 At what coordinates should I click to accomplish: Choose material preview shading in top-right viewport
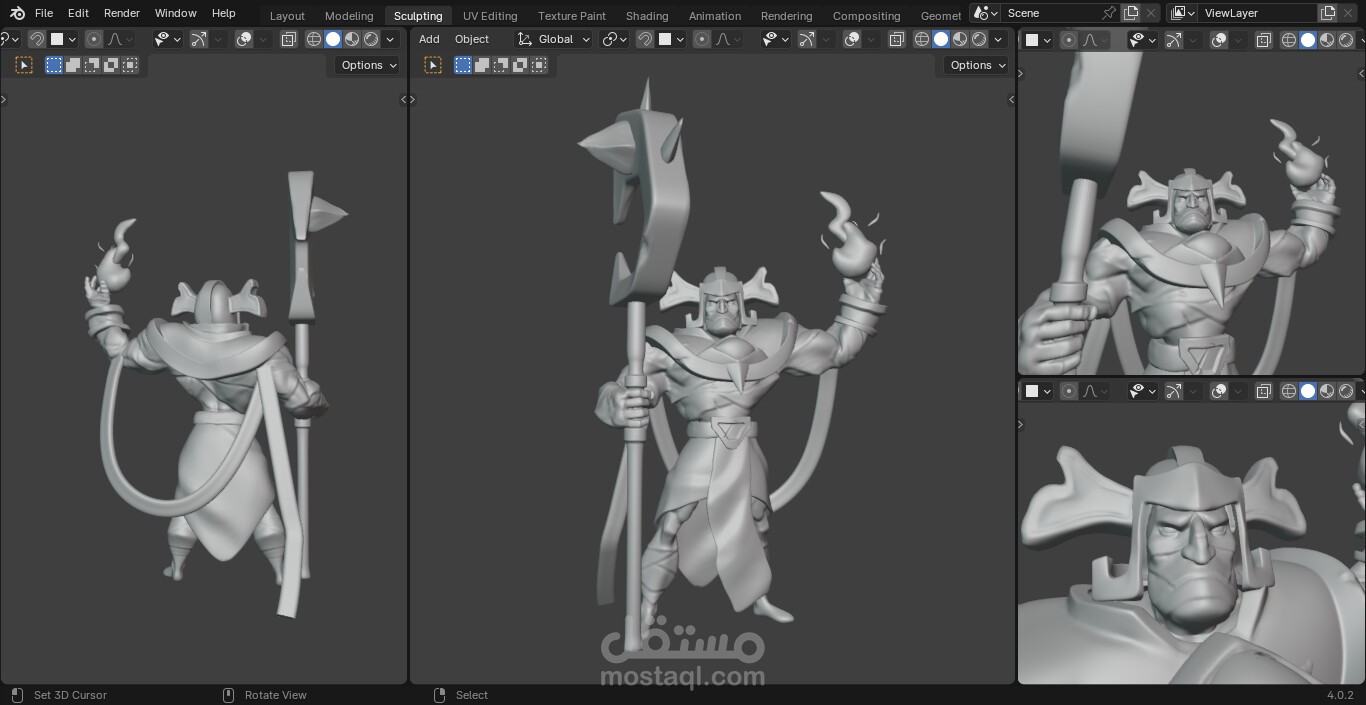[1327, 40]
